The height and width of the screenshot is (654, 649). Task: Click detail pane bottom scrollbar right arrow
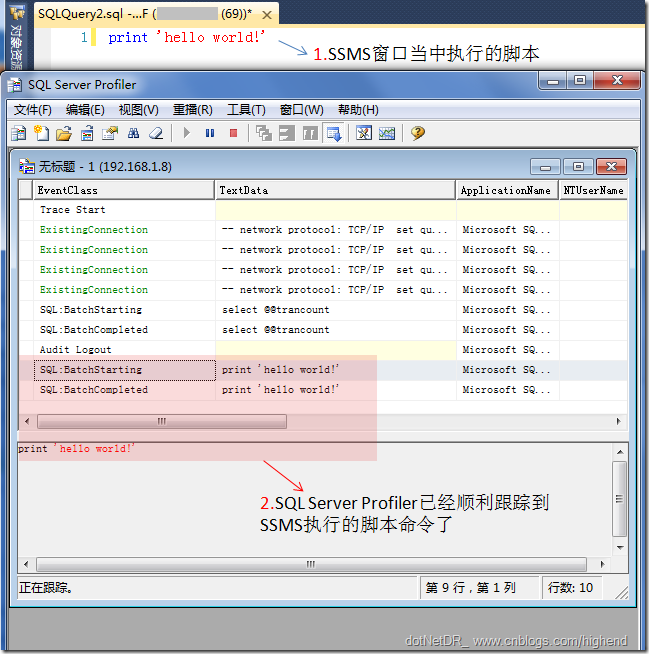tap(602, 565)
